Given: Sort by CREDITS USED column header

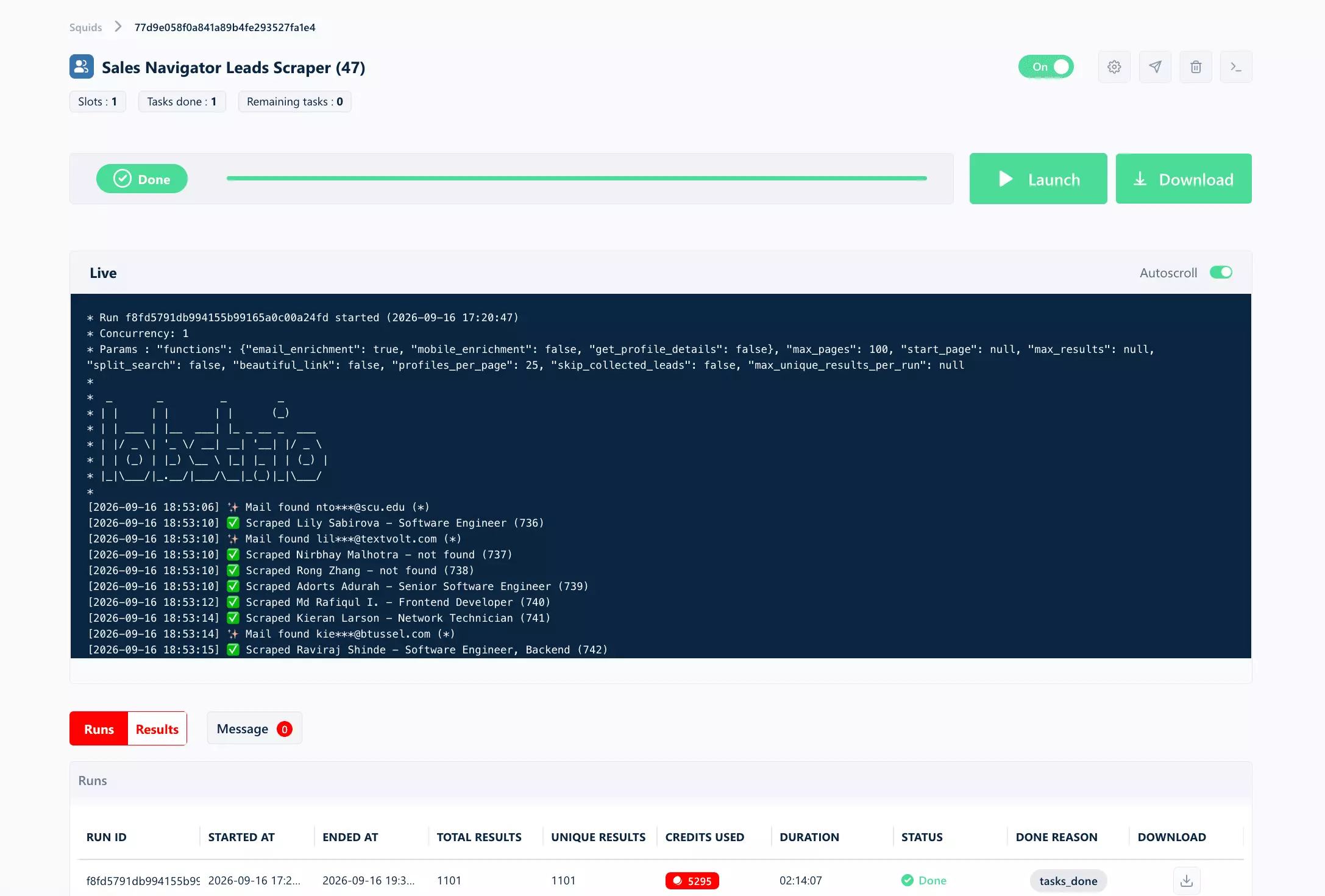Looking at the screenshot, I should coord(705,837).
